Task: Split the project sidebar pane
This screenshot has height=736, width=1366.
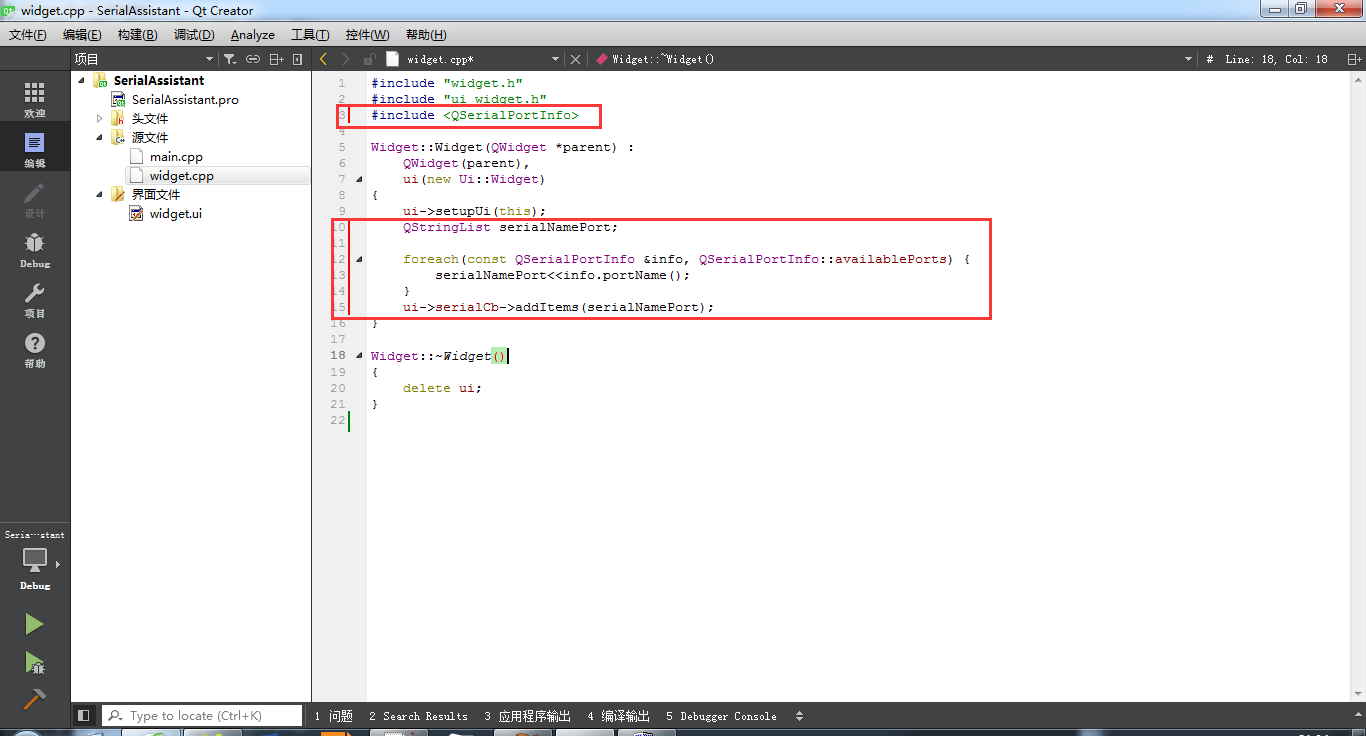Action: pos(277,59)
